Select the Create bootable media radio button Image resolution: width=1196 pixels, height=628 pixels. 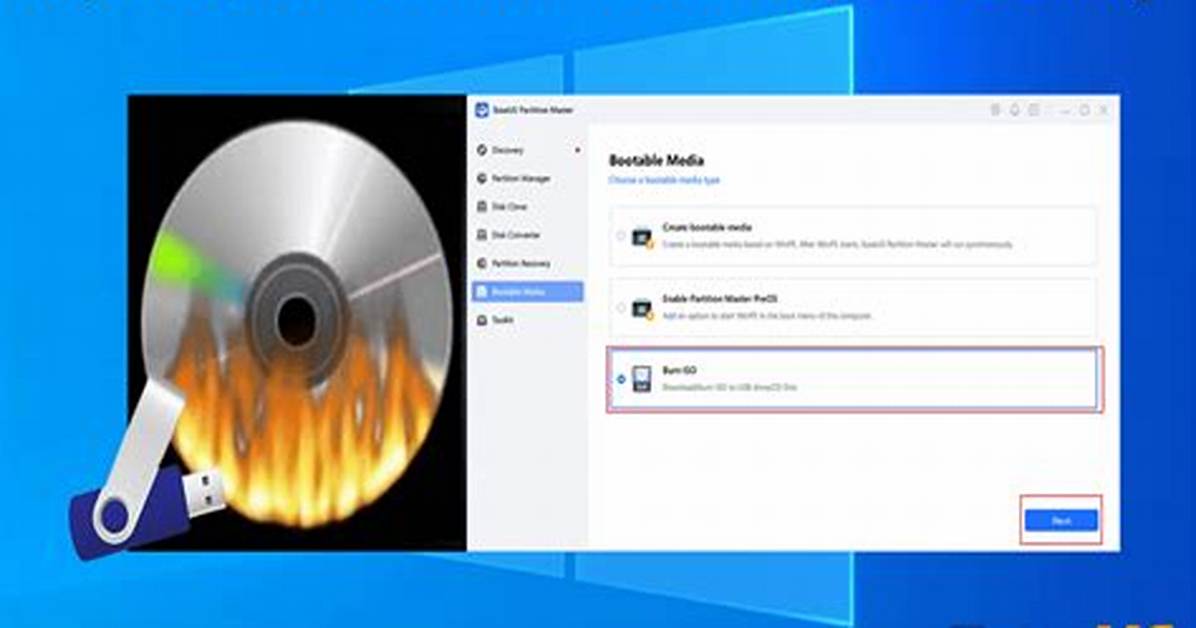coord(621,236)
